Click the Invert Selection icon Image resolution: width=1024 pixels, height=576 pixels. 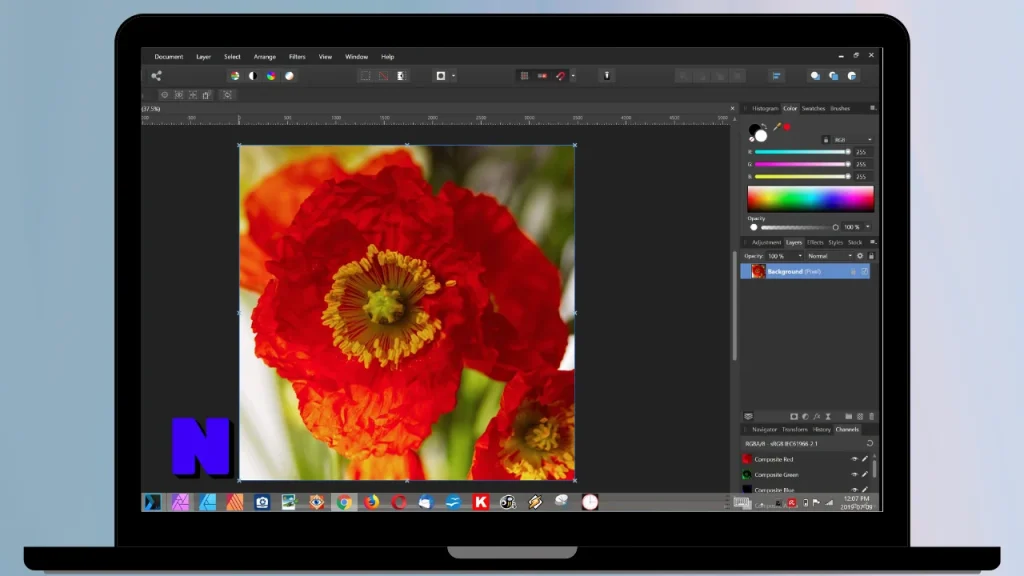402,76
